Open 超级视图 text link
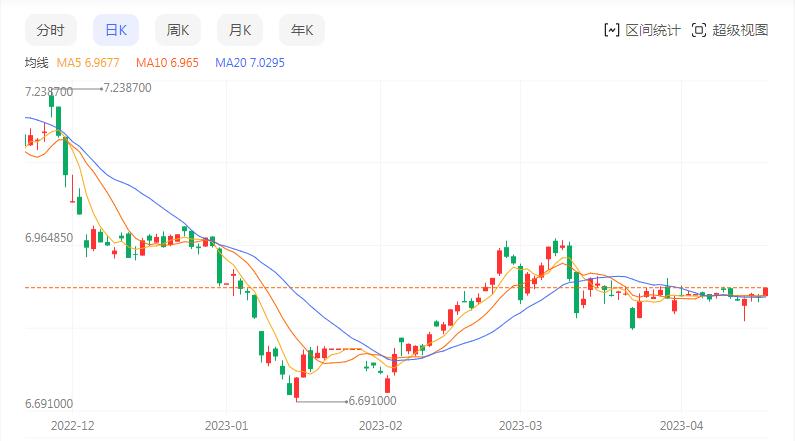Viewport: 795px width, 441px height. tap(740, 30)
